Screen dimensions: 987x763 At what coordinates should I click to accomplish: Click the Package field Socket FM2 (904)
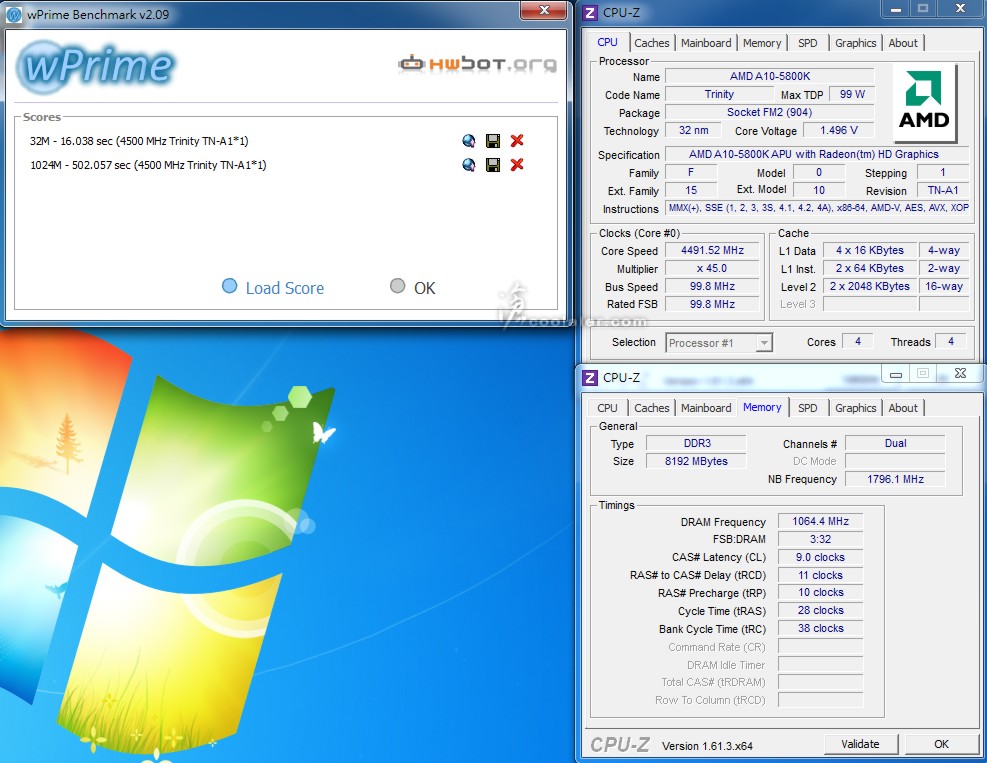[770, 112]
